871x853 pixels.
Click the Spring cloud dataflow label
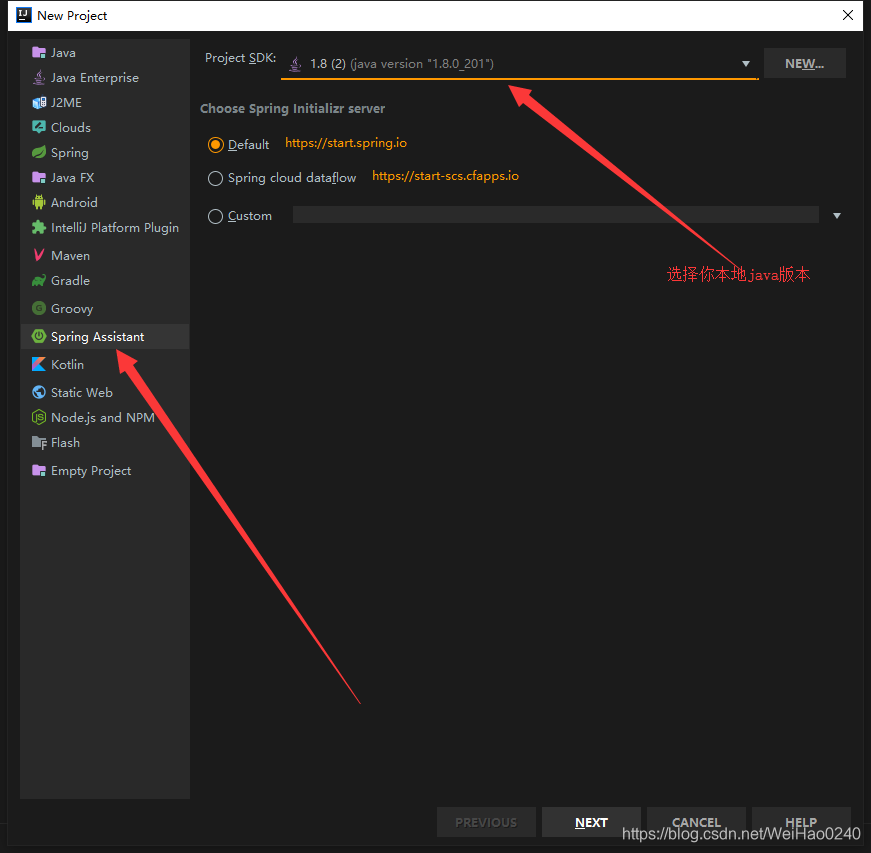[292, 178]
